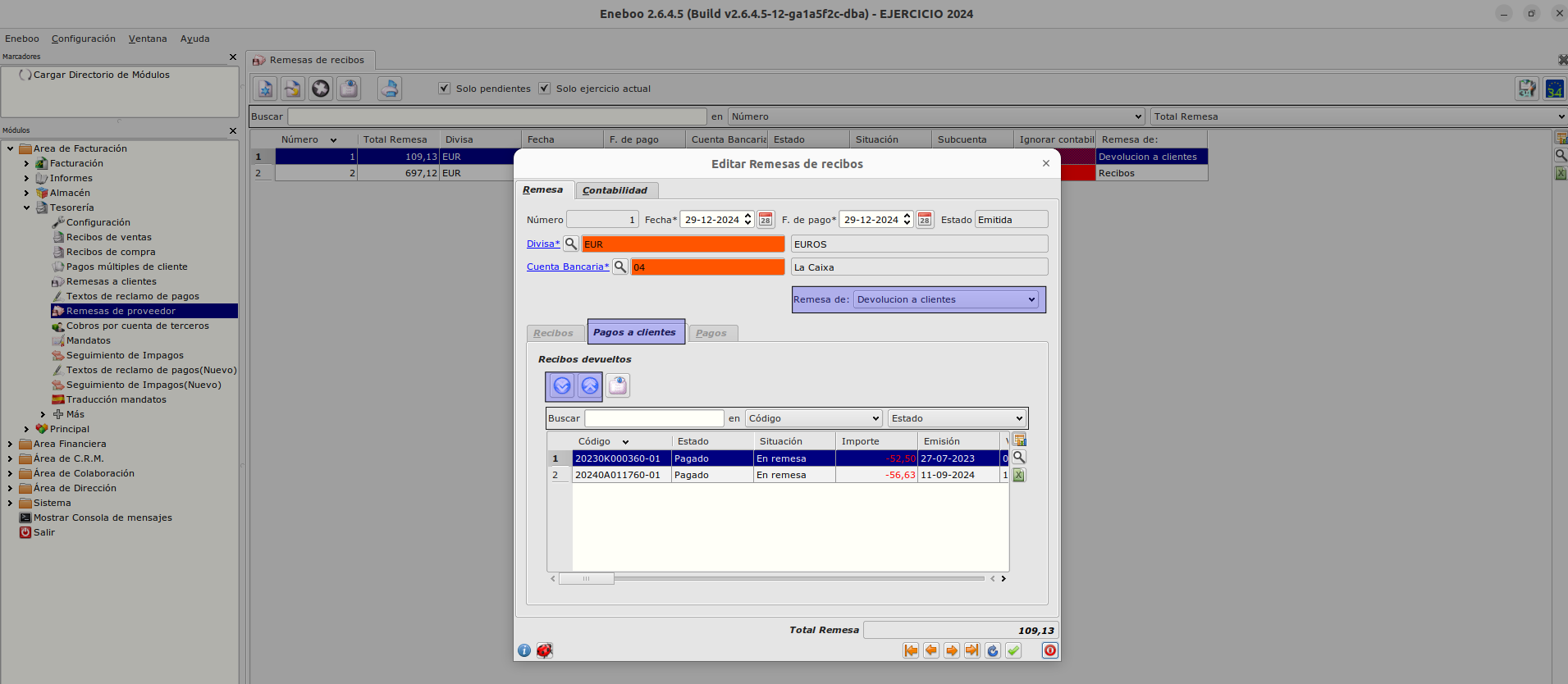Switch to the Pagos tab

[711, 333]
